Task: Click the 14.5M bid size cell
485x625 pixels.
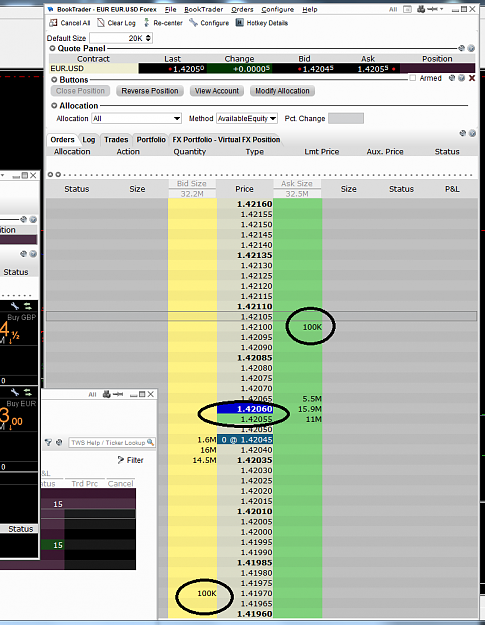Action: [192, 460]
